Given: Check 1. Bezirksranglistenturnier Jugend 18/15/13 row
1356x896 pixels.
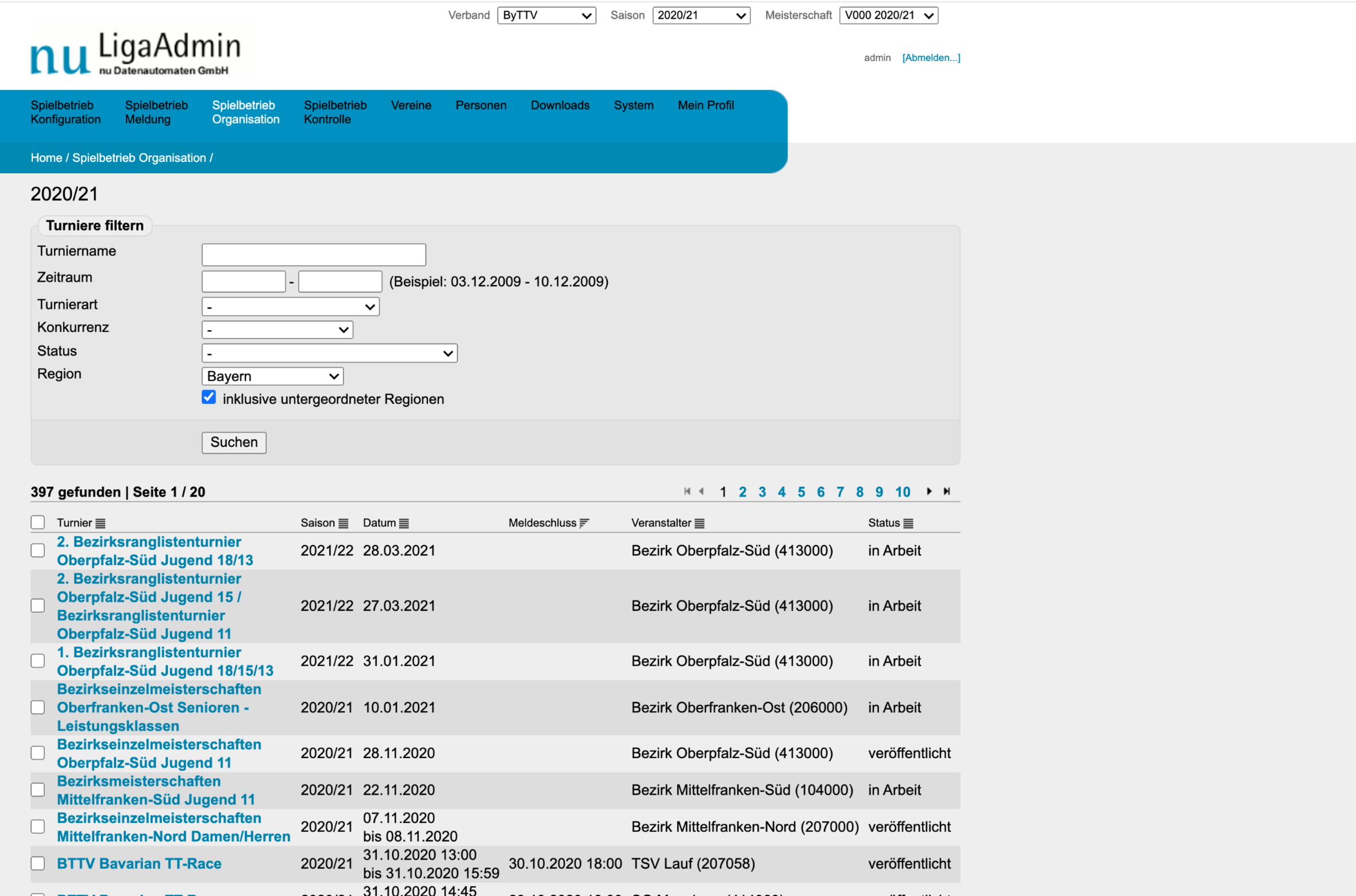Looking at the screenshot, I should point(38,661).
